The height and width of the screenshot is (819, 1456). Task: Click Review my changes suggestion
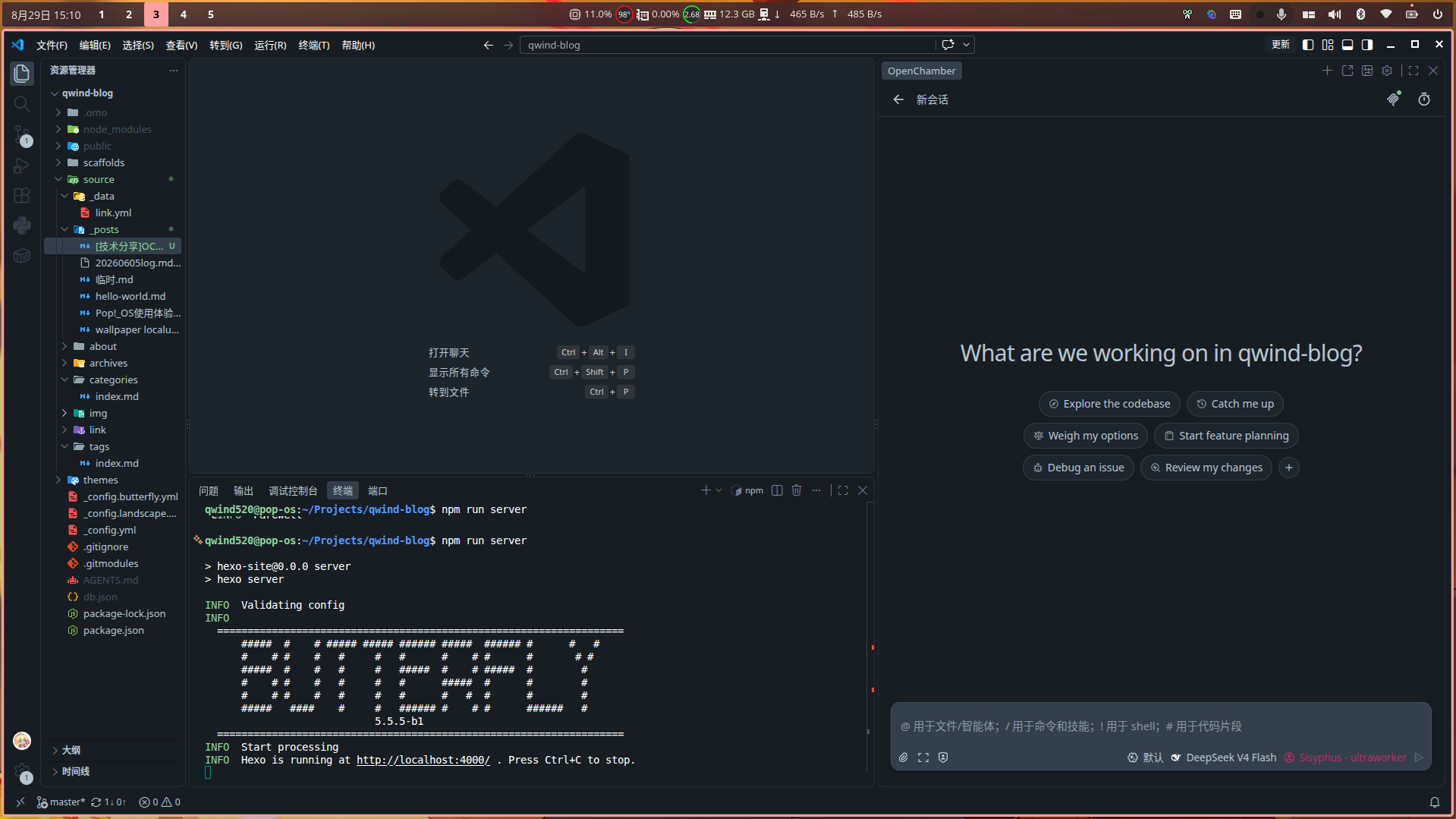[1206, 468]
